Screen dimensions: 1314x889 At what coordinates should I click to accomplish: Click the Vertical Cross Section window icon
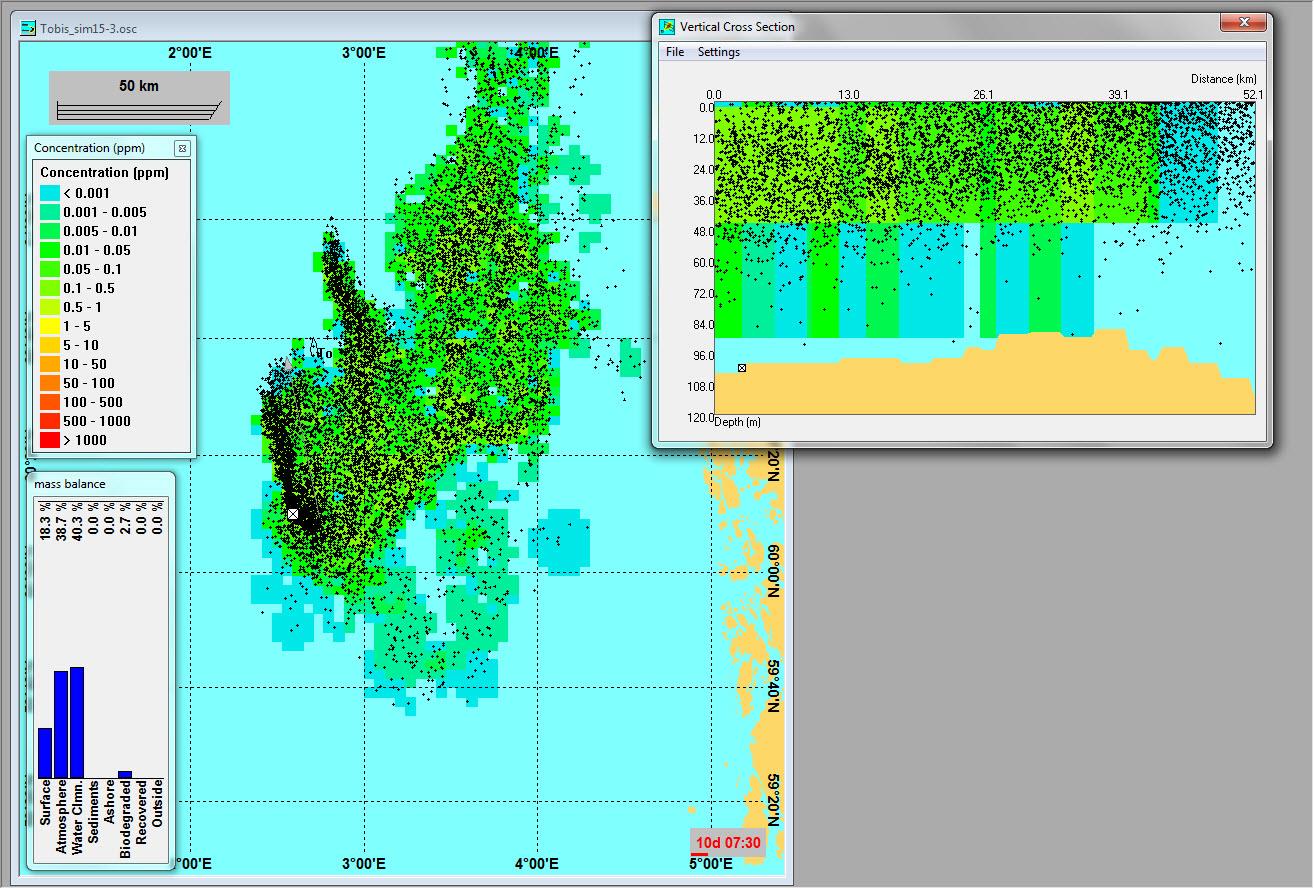pos(667,27)
